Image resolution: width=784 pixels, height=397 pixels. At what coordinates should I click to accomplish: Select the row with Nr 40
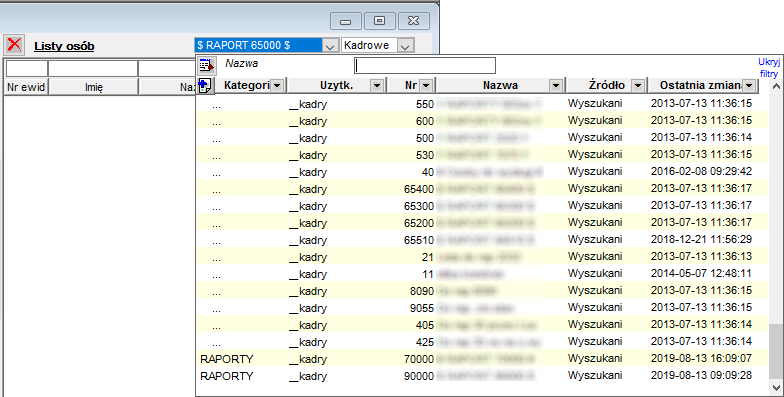point(482,172)
